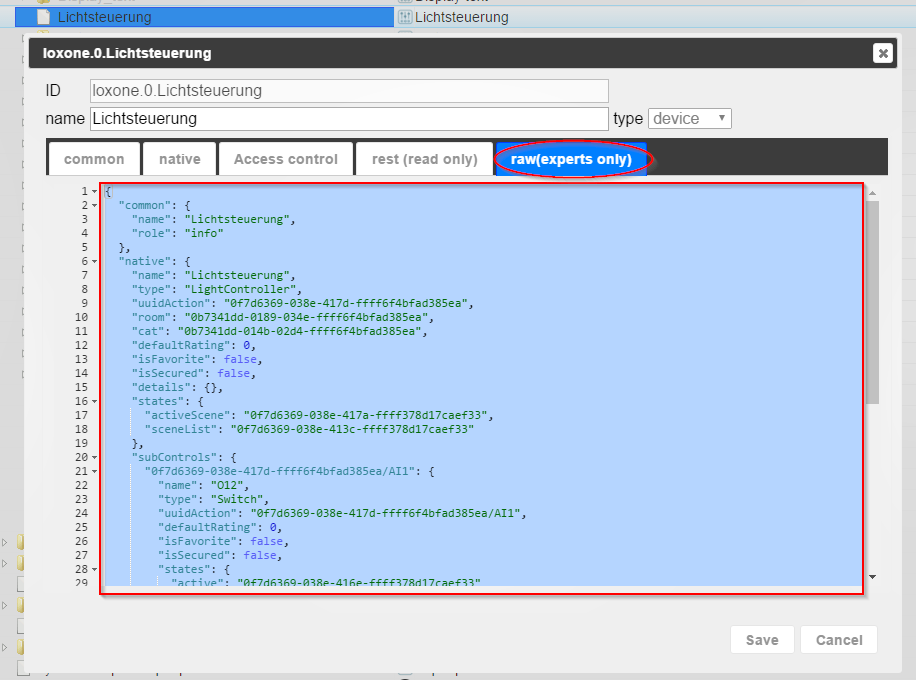Click the "sceneList" line
This screenshot has height=680, width=916.
[x=309, y=429]
